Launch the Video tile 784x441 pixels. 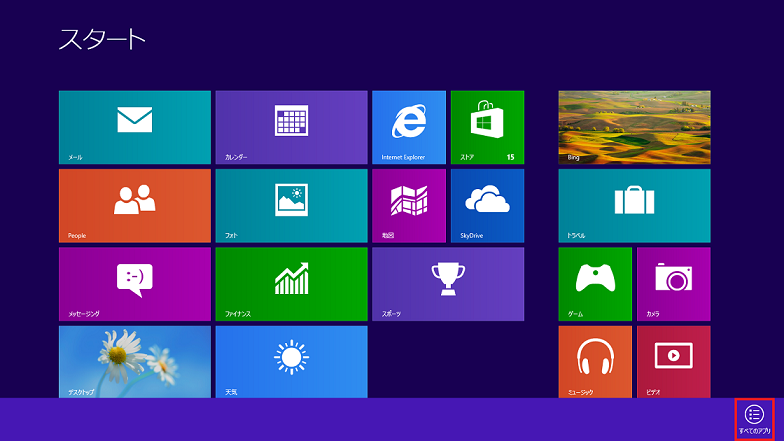[673, 361]
